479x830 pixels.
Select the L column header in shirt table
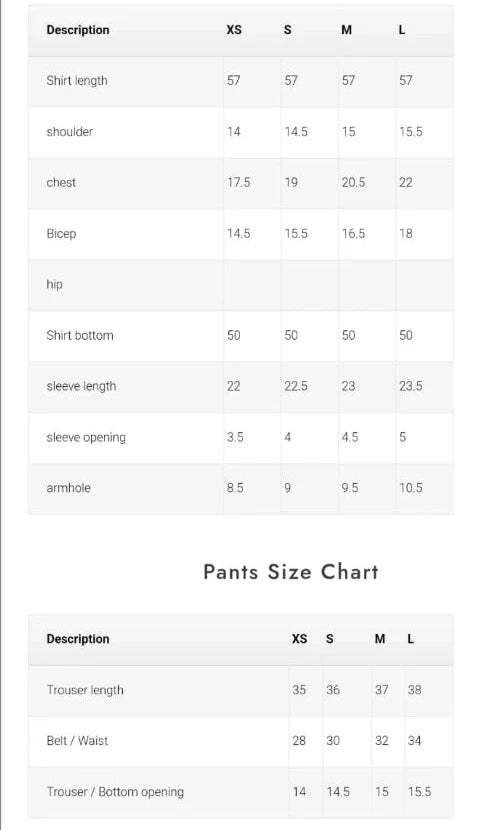click(x=402, y=30)
